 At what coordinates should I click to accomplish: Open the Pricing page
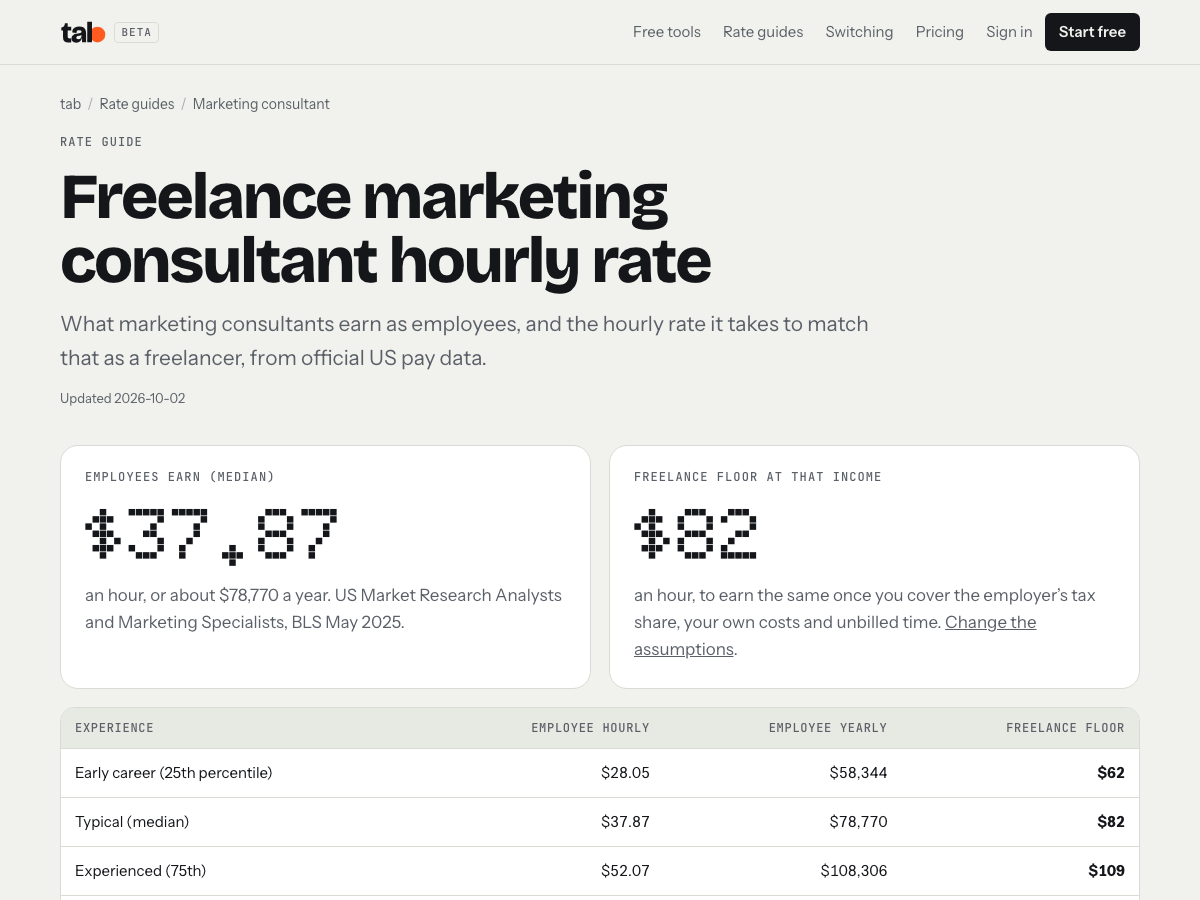point(940,32)
